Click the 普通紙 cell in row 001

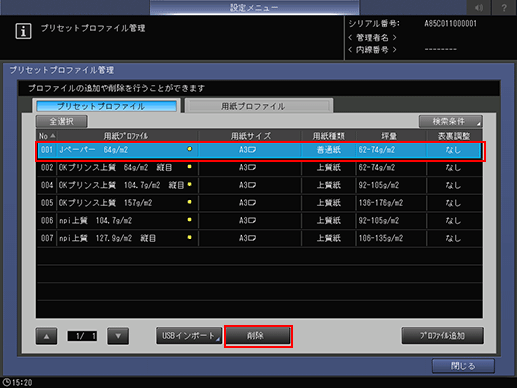(x=329, y=150)
